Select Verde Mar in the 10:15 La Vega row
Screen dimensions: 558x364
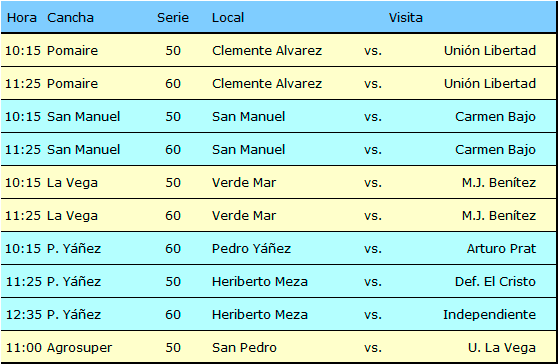point(244,183)
